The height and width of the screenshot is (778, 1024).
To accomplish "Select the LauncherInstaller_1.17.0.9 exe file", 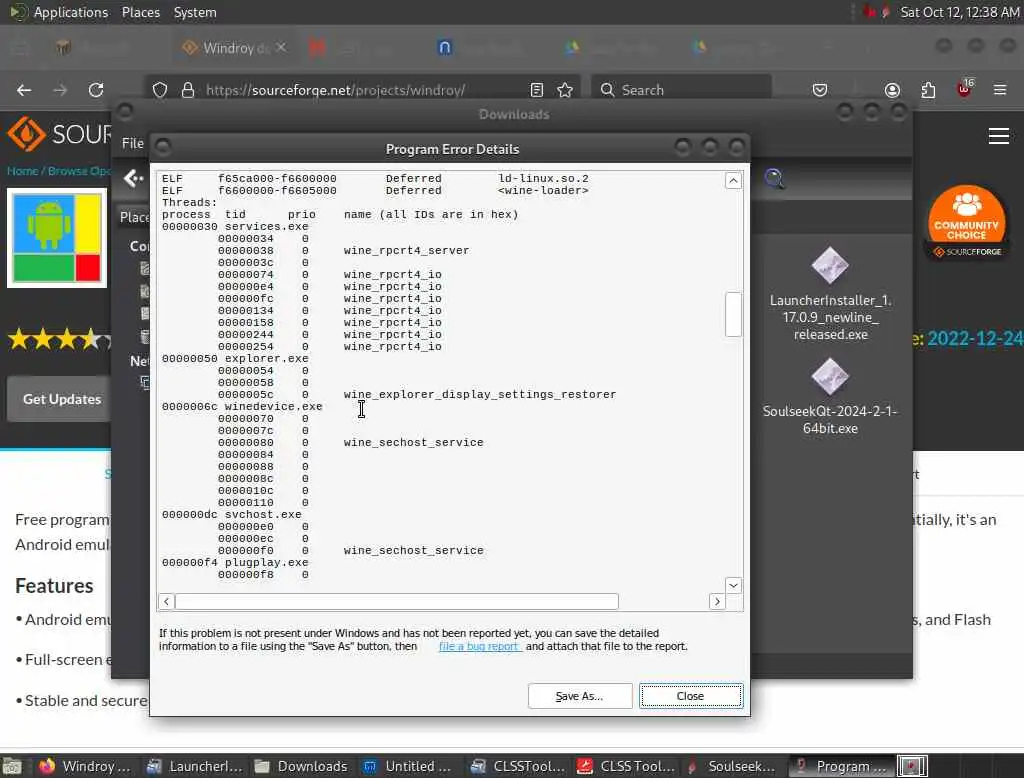I will pyautogui.click(x=830, y=295).
